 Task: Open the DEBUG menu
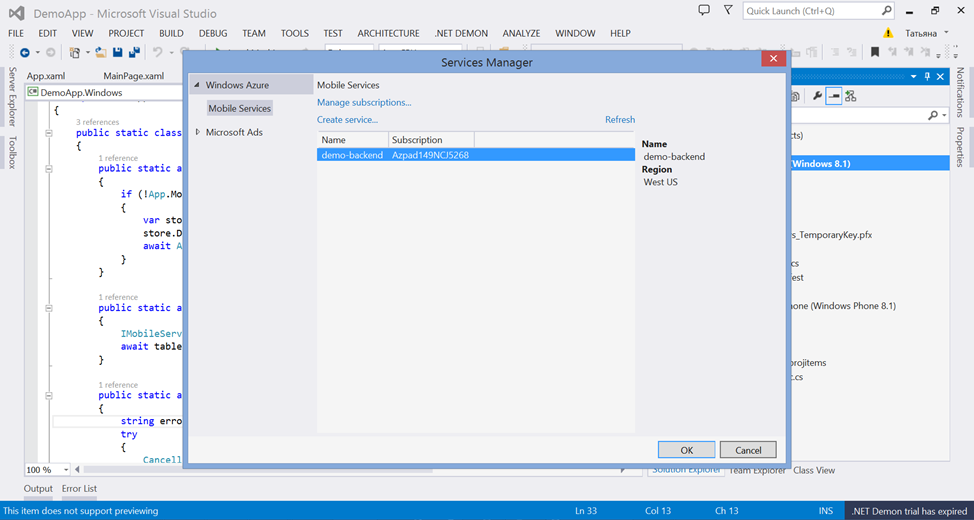[x=213, y=34]
